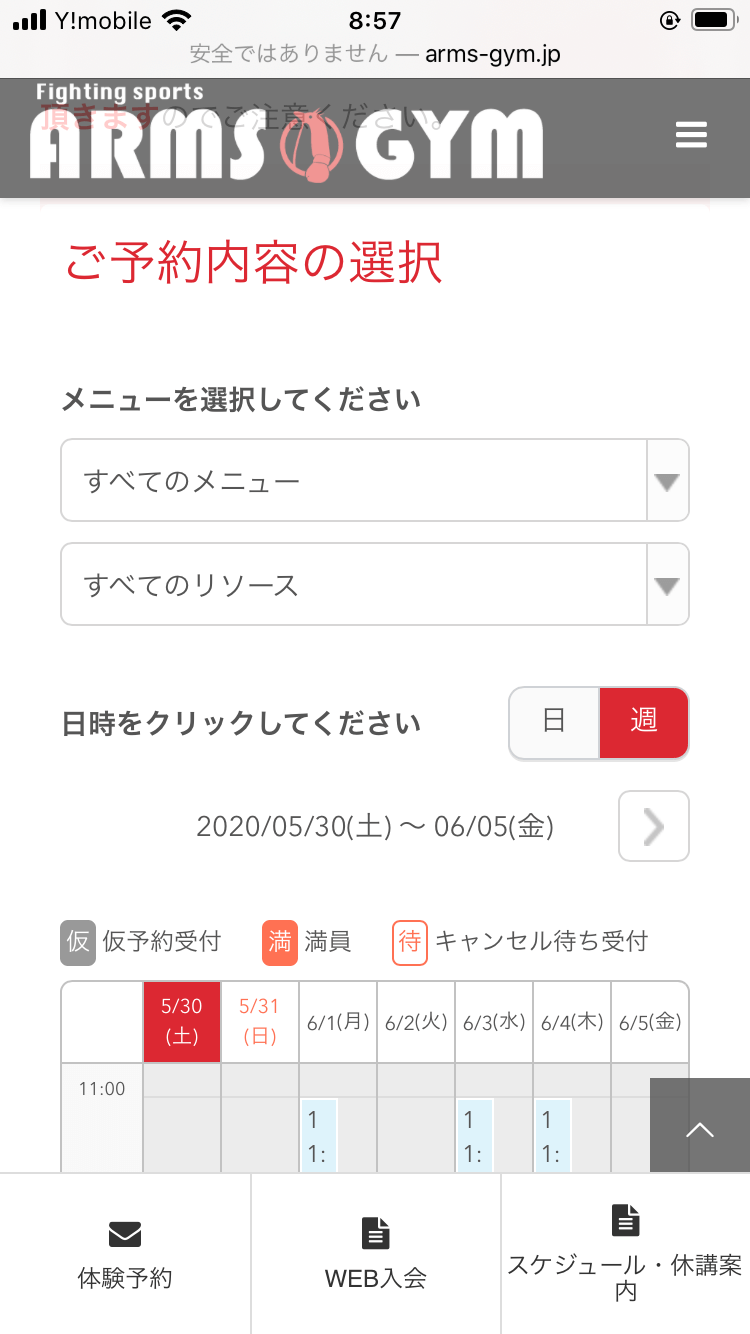Select the 6/3(水) 11:00 time slot
Viewport: 750px width, 1334px height.
point(476,1136)
